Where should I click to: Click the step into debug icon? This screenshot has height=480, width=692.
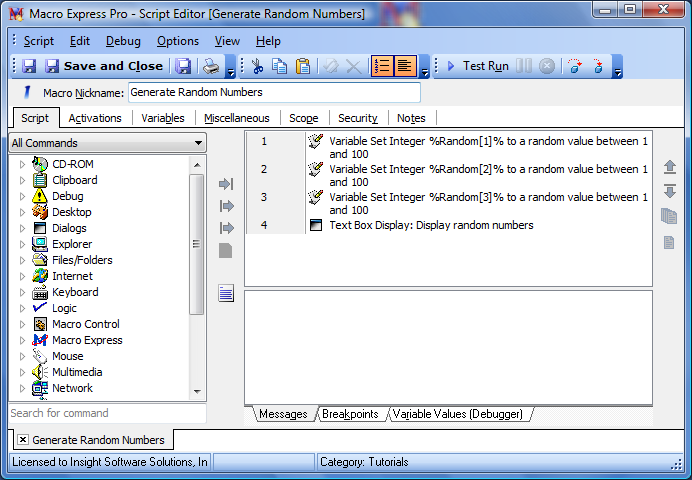[598, 66]
